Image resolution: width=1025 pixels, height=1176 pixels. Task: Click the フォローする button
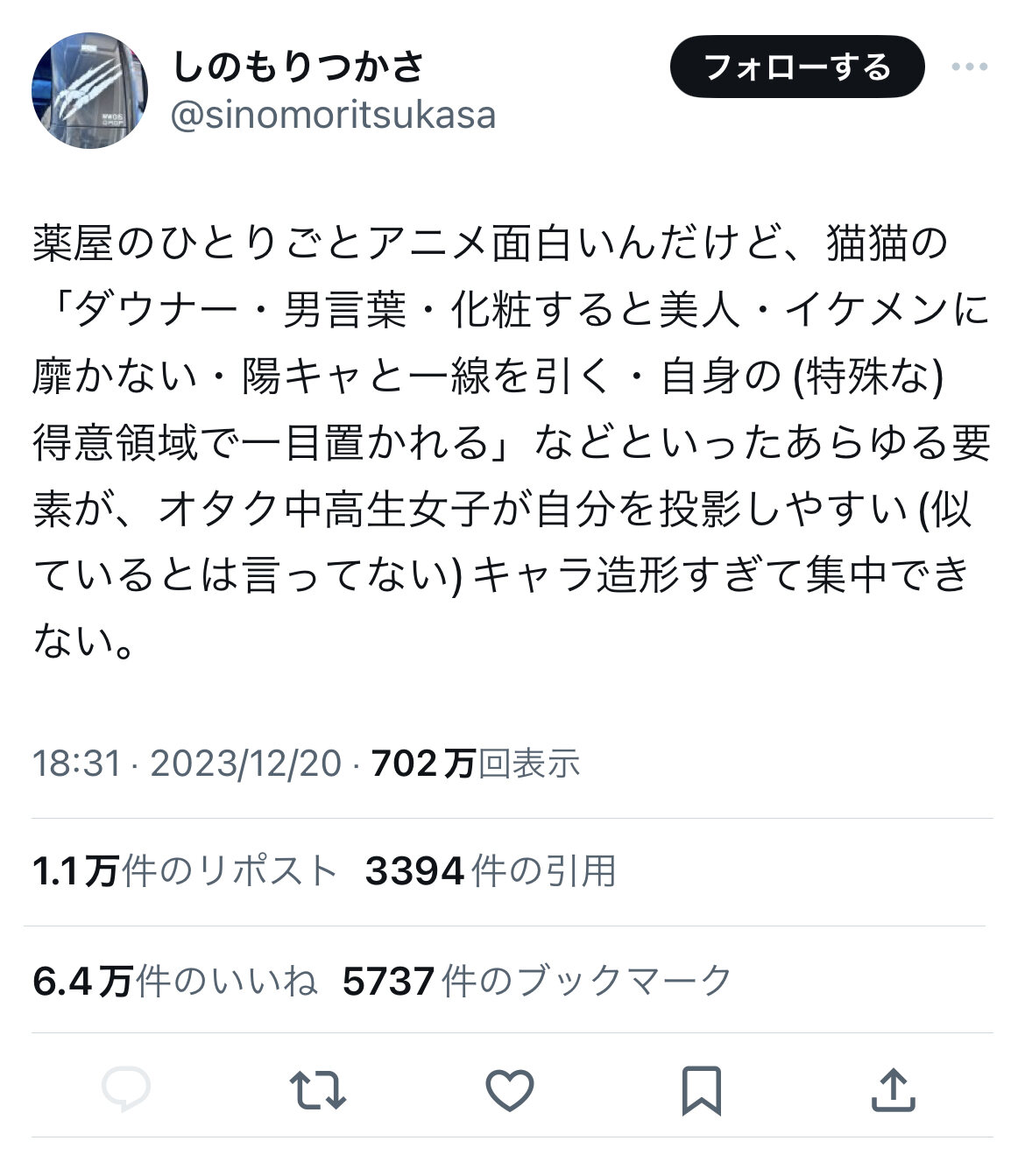(x=796, y=67)
